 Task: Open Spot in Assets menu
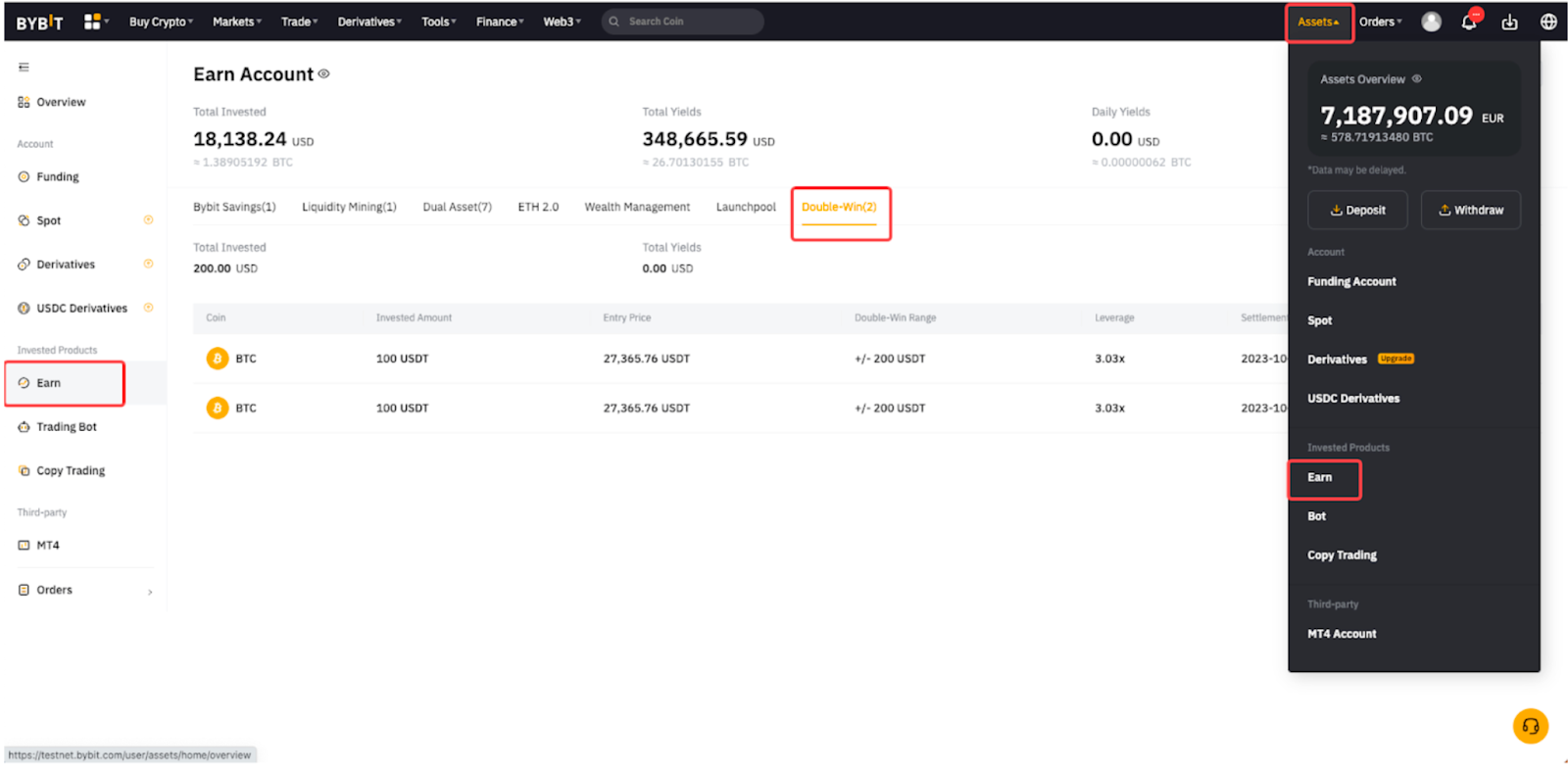click(1319, 320)
